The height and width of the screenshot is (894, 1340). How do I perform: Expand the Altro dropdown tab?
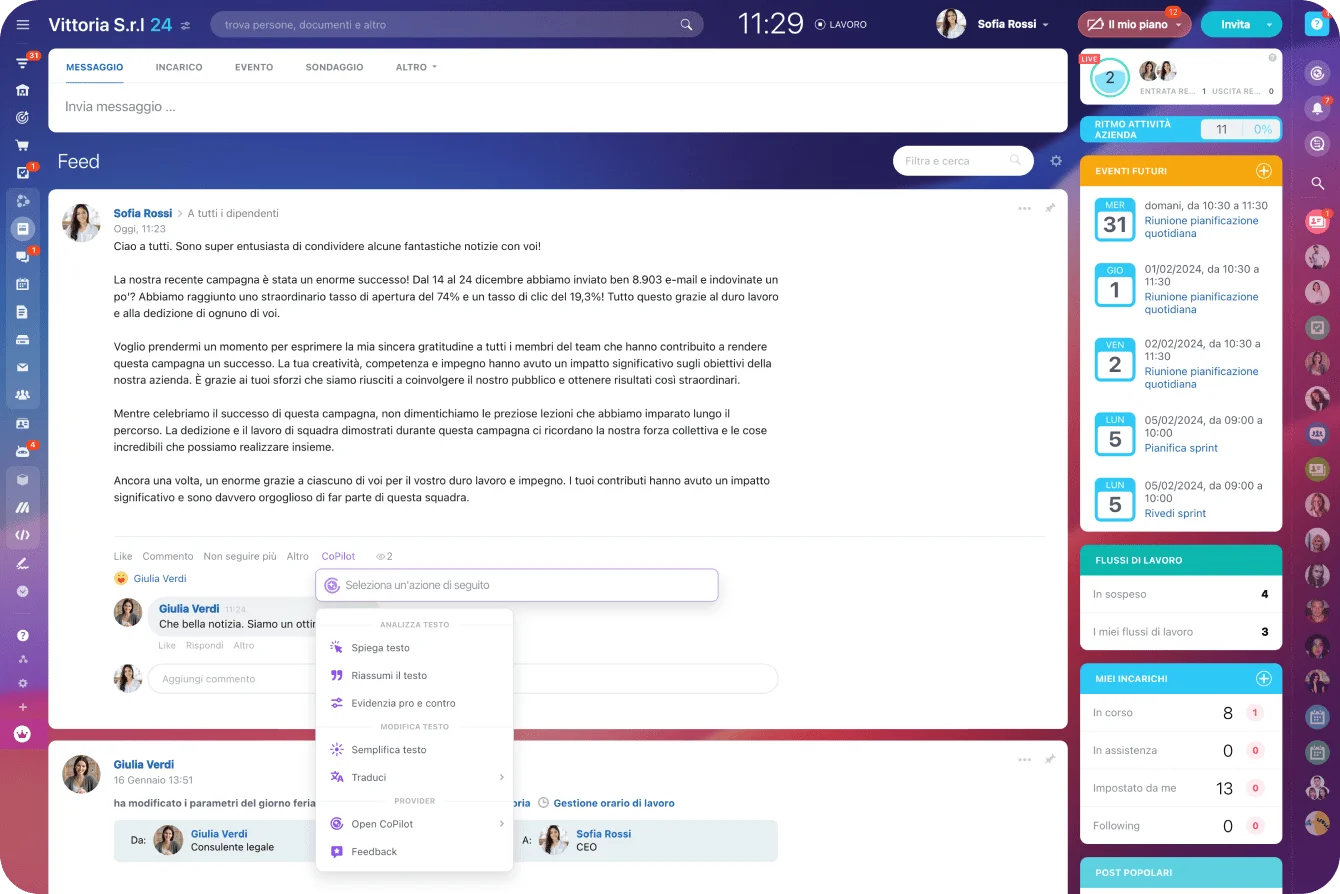(416, 67)
